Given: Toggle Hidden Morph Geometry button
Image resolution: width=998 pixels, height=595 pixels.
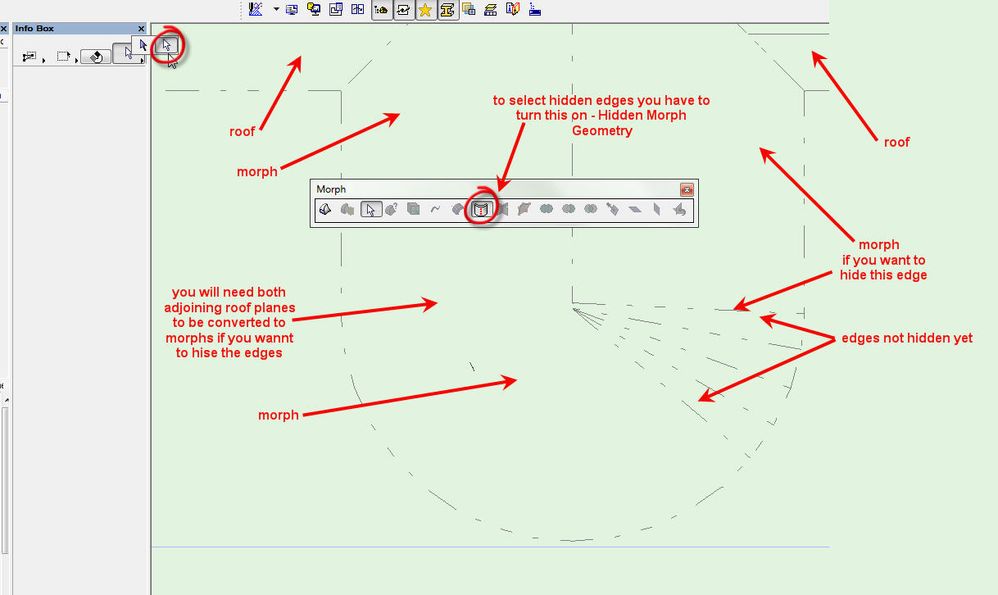Looking at the screenshot, I should (481, 209).
